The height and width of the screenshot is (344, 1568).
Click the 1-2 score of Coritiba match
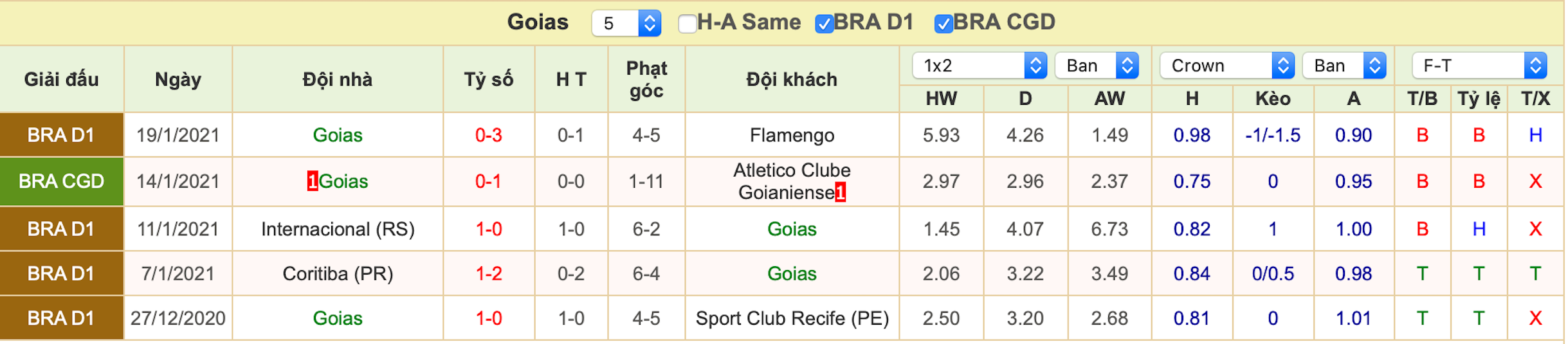(489, 274)
